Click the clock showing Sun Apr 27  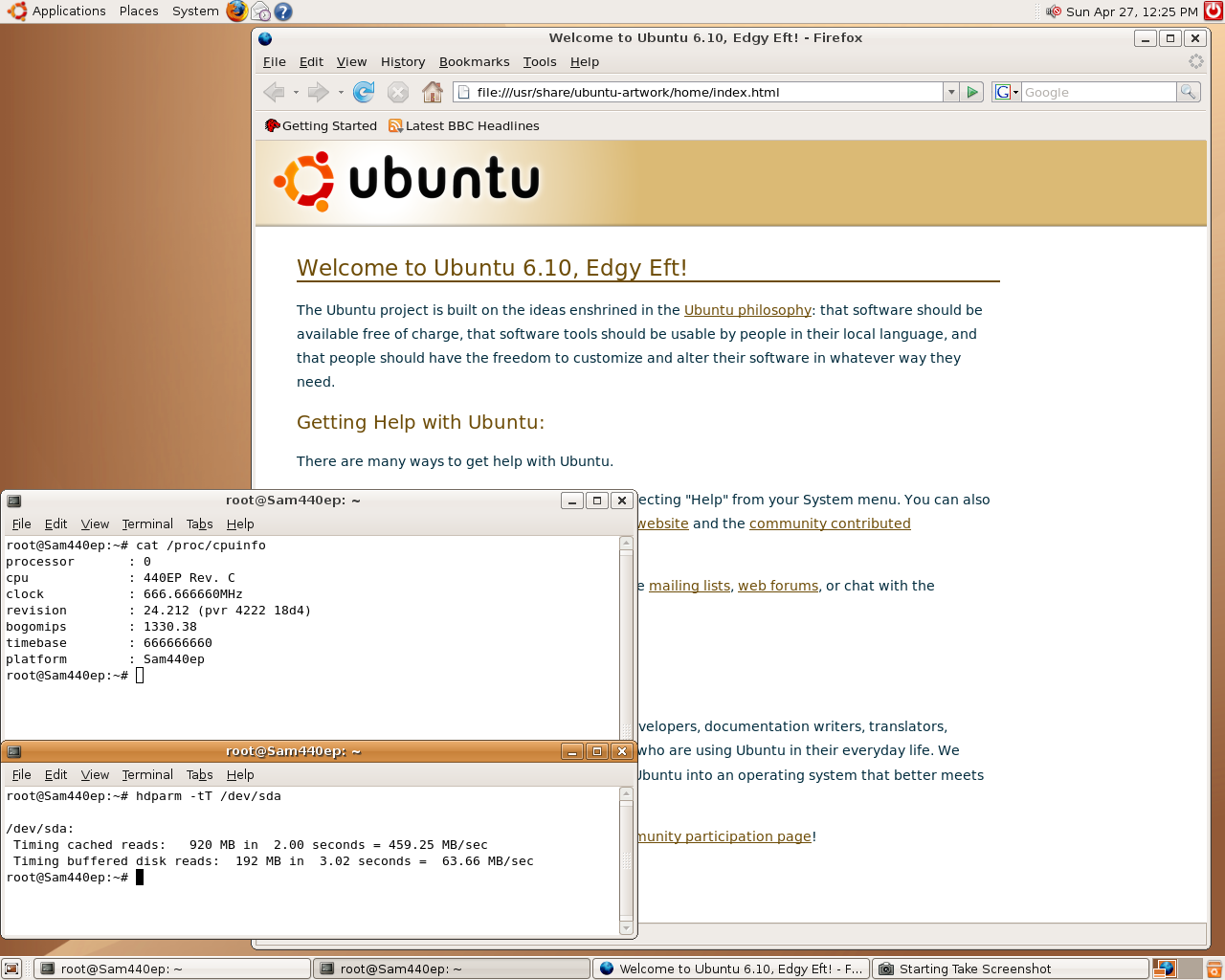pyautogui.click(x=1131, y=11)
